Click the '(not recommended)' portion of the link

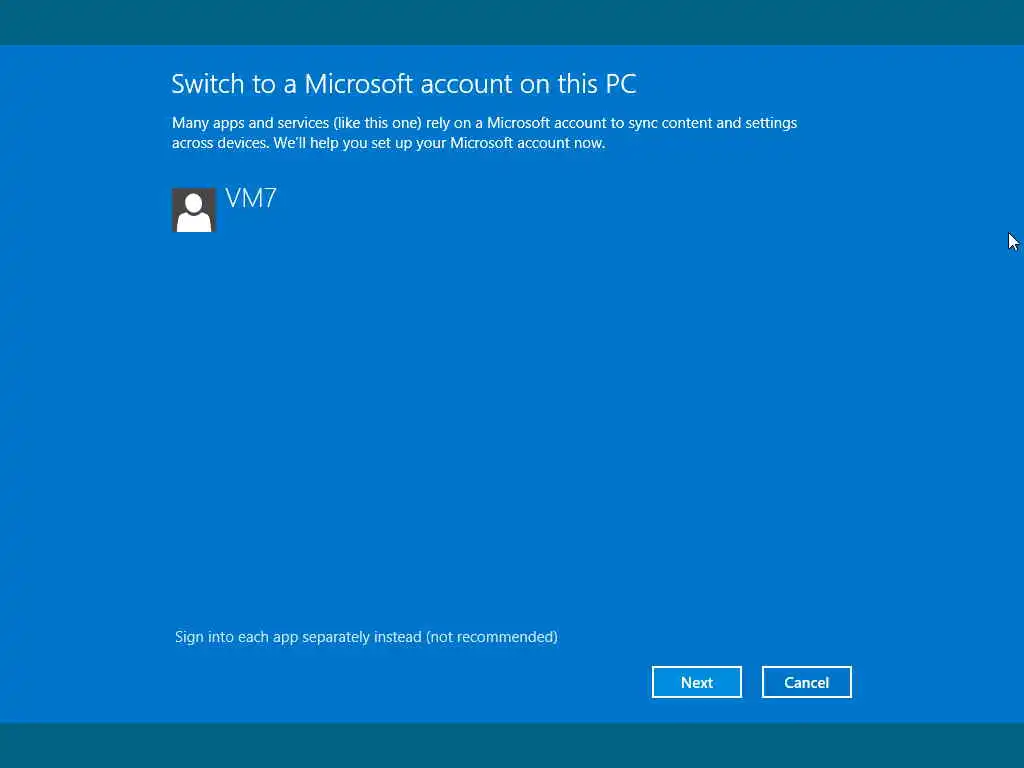(x=492, y=637)
